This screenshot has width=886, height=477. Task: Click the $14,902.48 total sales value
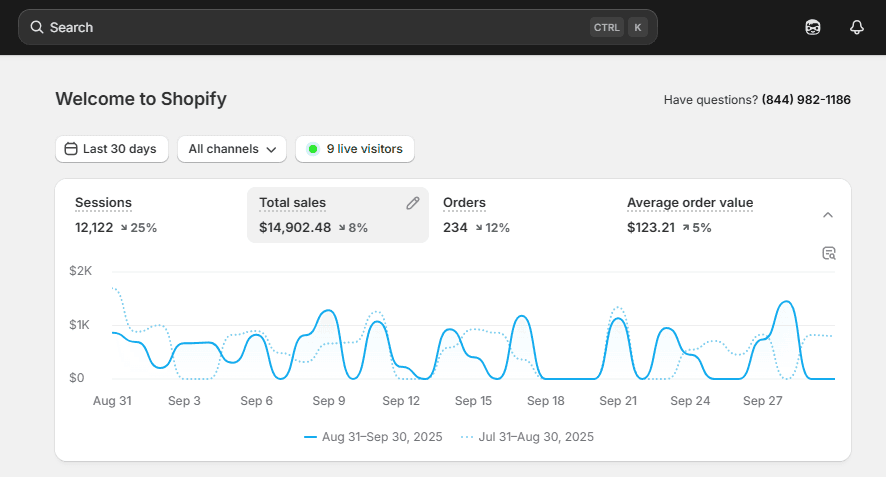coord(295,228)
